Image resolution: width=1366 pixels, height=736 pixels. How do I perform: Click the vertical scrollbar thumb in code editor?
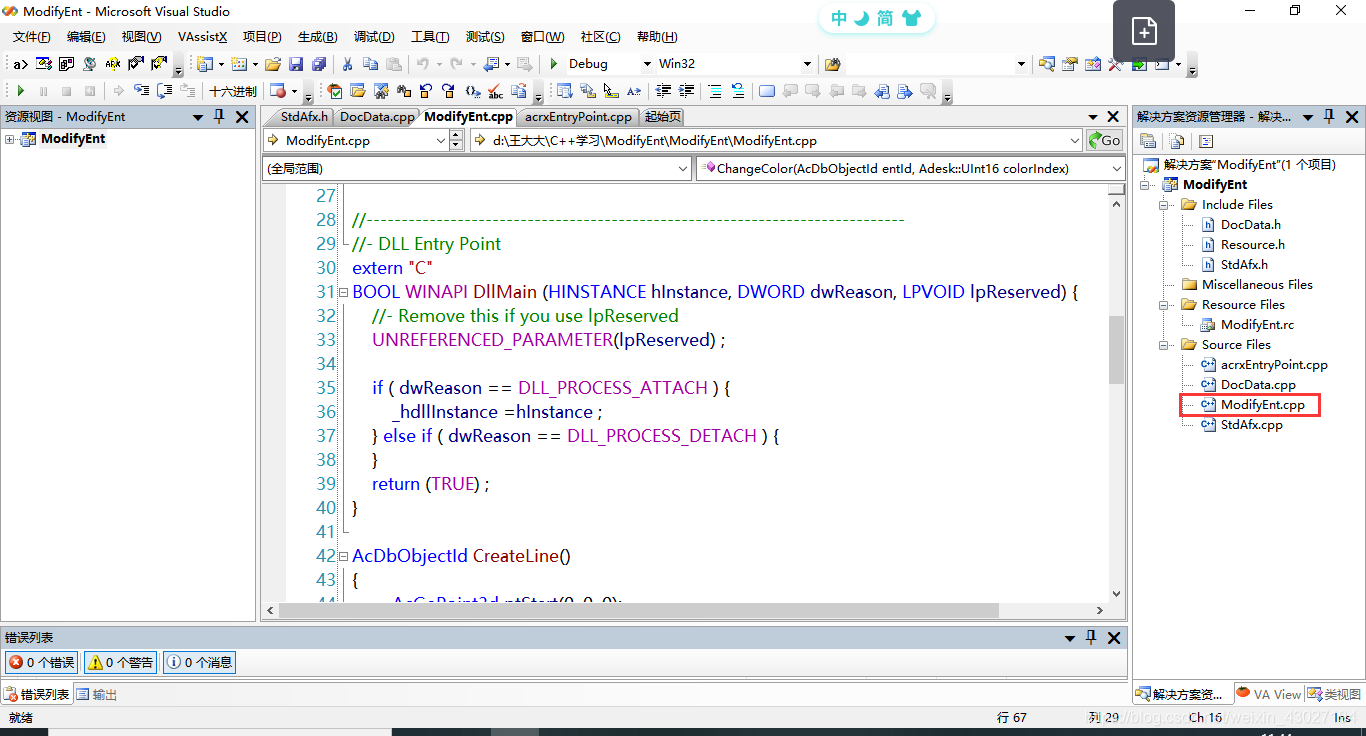1117,349
